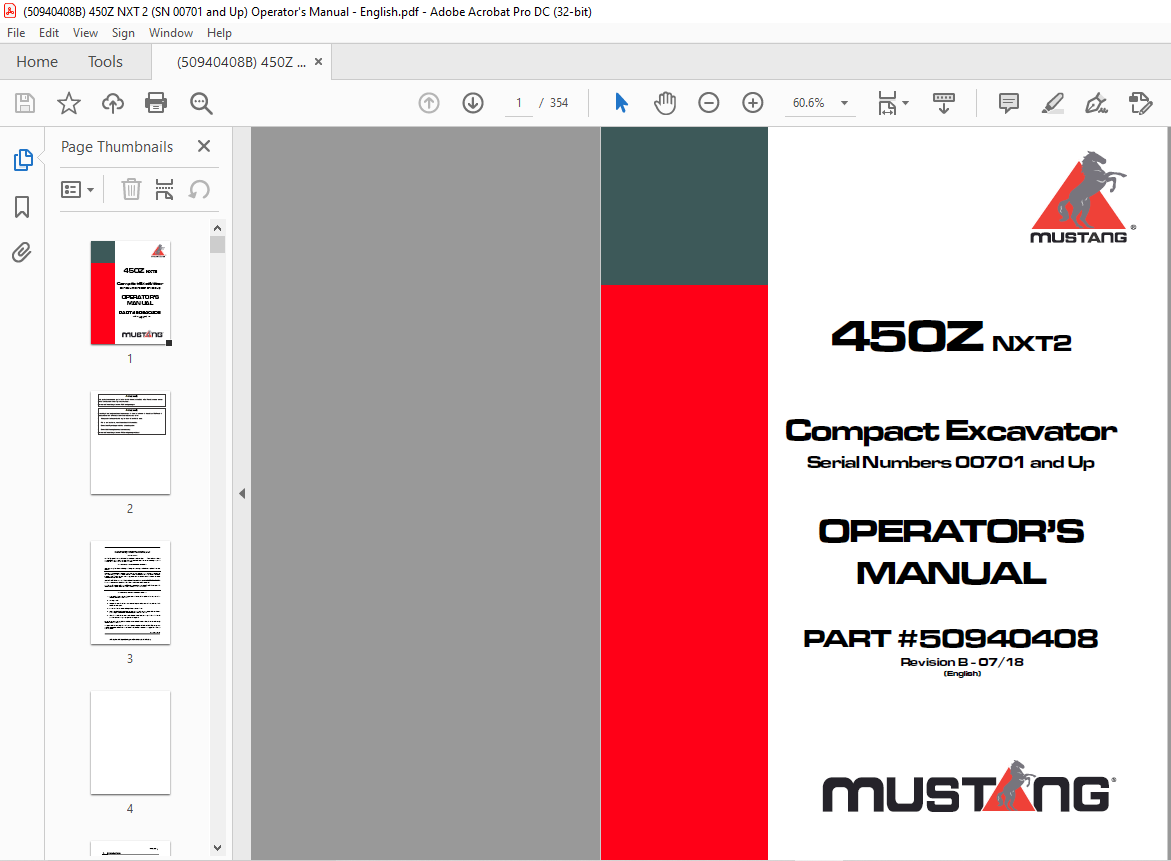The image size is (1171, 861).
Task: Select page 3 thumbnail
Action: [x=131, y=592]
